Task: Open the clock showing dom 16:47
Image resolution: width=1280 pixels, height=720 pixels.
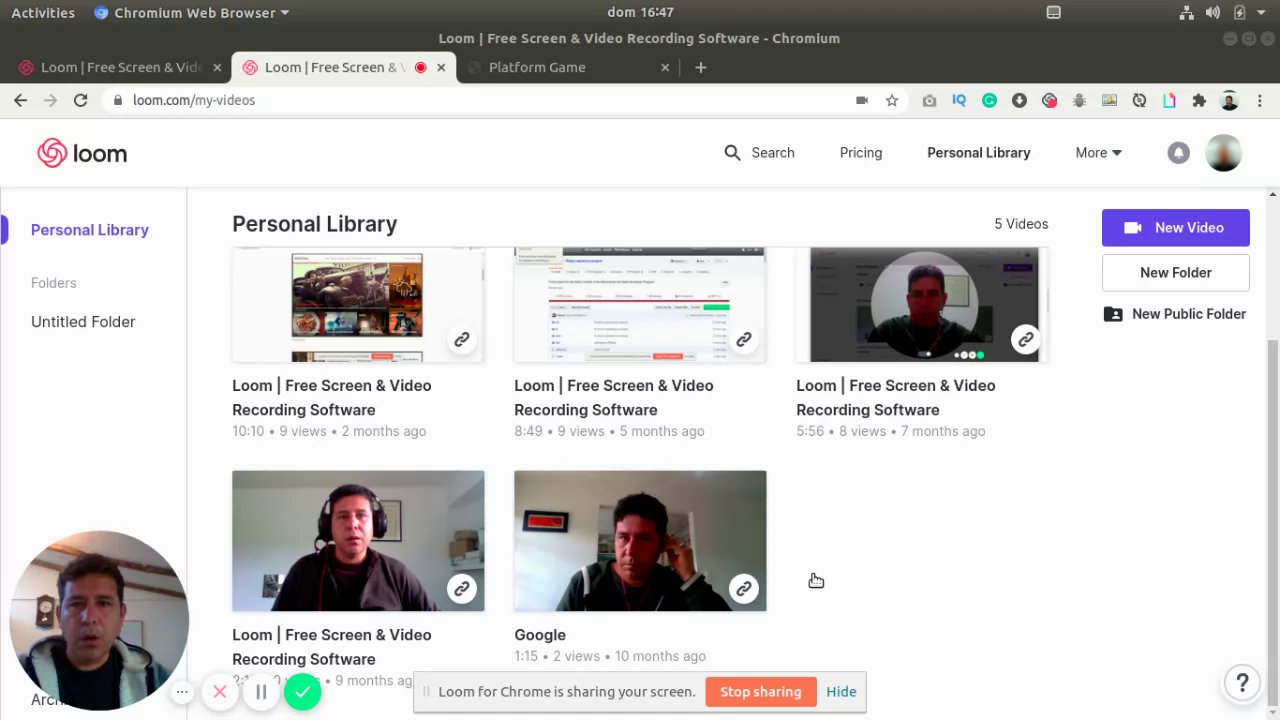Action: click(x=640, y=12)
